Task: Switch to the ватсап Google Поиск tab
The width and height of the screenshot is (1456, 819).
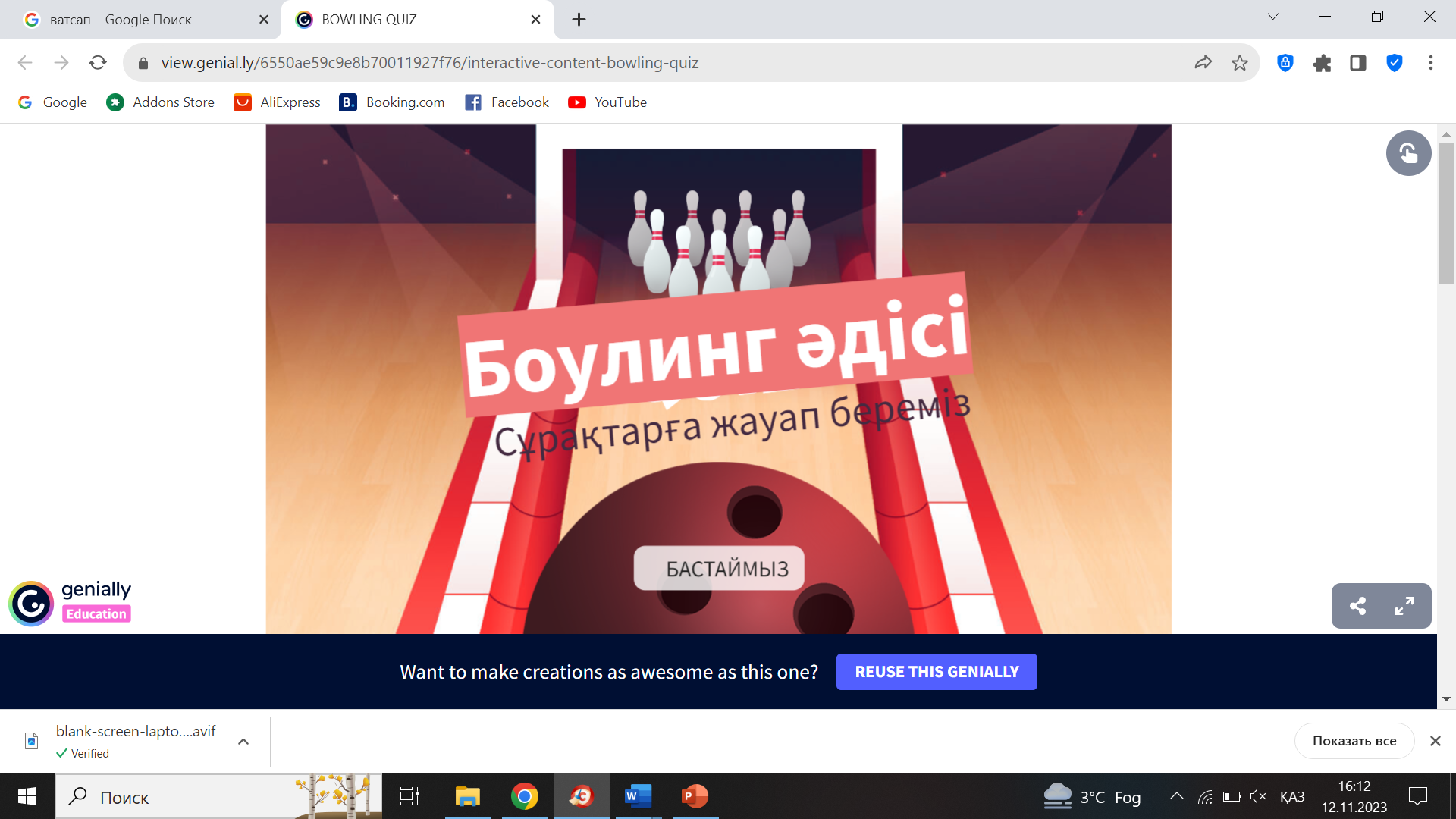Action: [121, 20]
